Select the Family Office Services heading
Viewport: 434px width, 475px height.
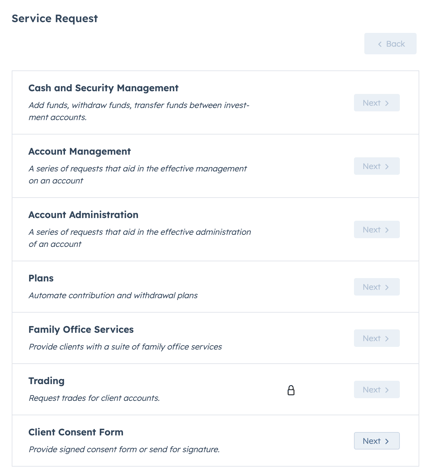click(81, 329)
